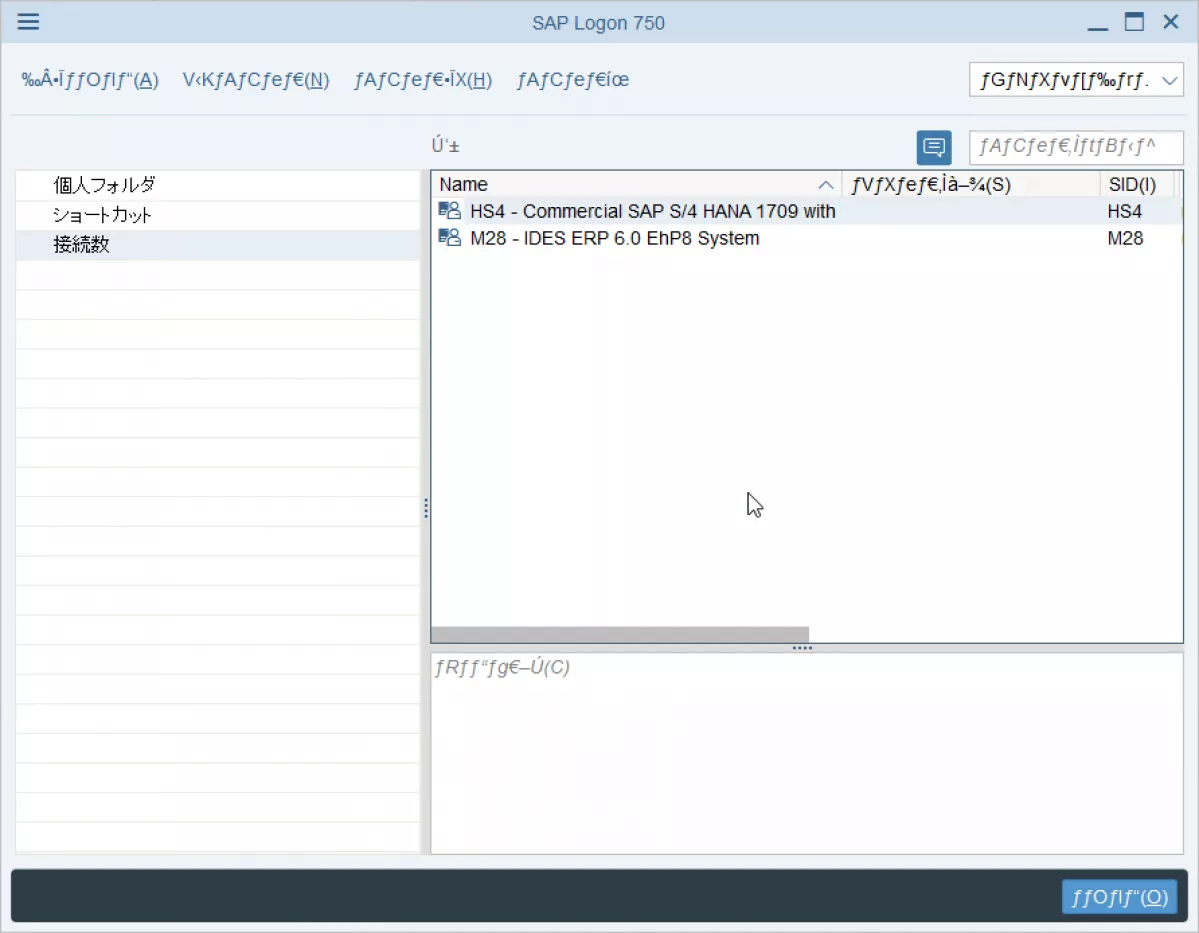Click the comment text area ending (C)
1199x933 pixels.
[x=807, y=753]
